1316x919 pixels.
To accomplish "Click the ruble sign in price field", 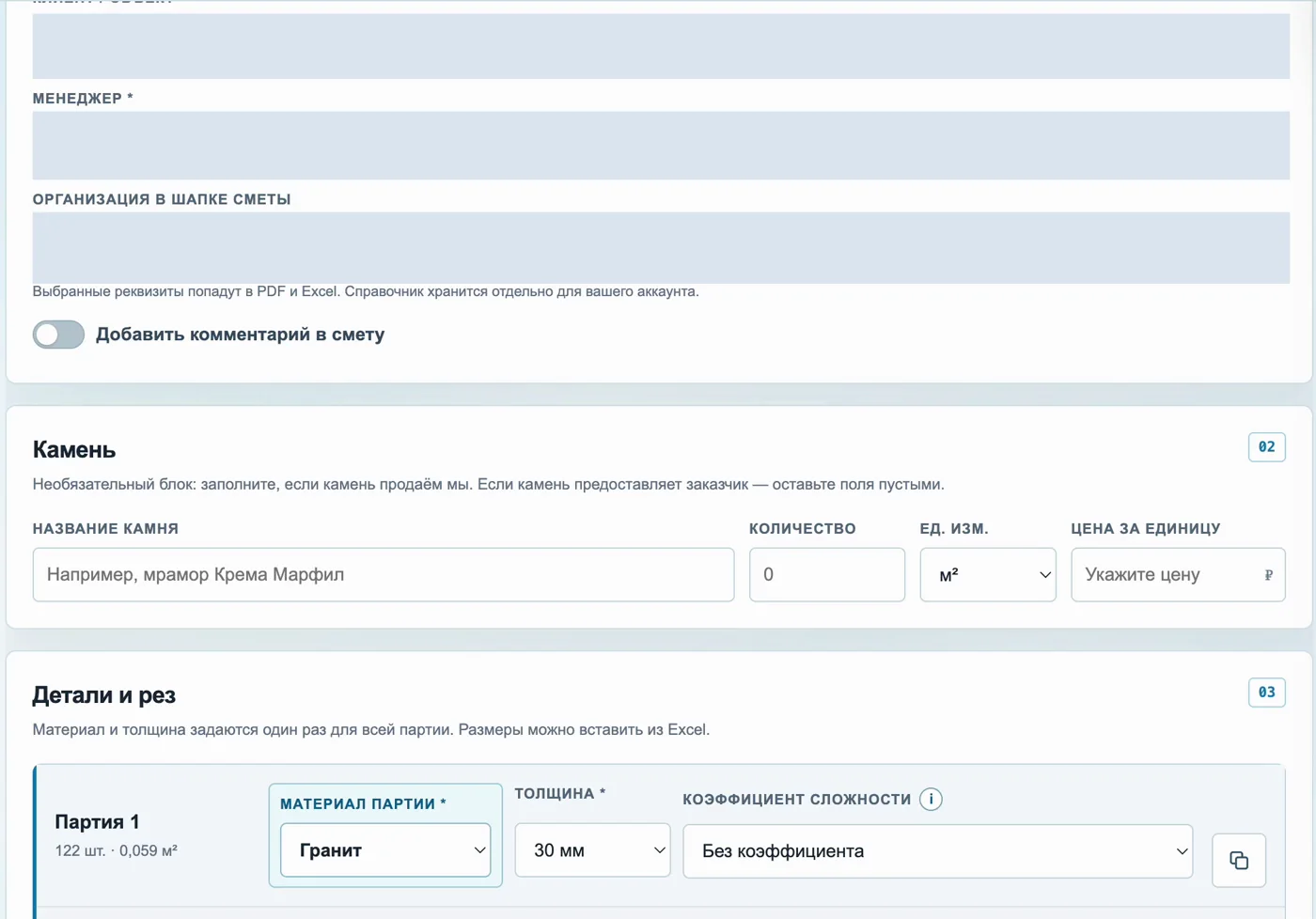I will pos(1268,575).
